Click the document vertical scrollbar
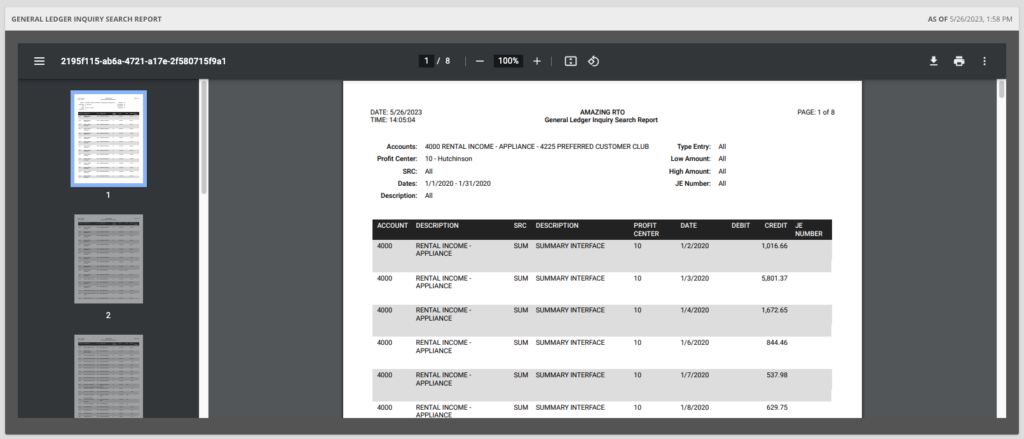 click(x=1001, y=91)
